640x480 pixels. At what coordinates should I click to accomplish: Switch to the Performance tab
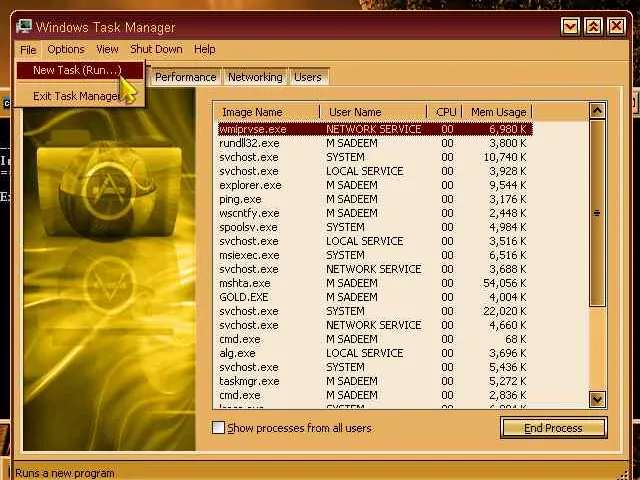tap(186, 77)
